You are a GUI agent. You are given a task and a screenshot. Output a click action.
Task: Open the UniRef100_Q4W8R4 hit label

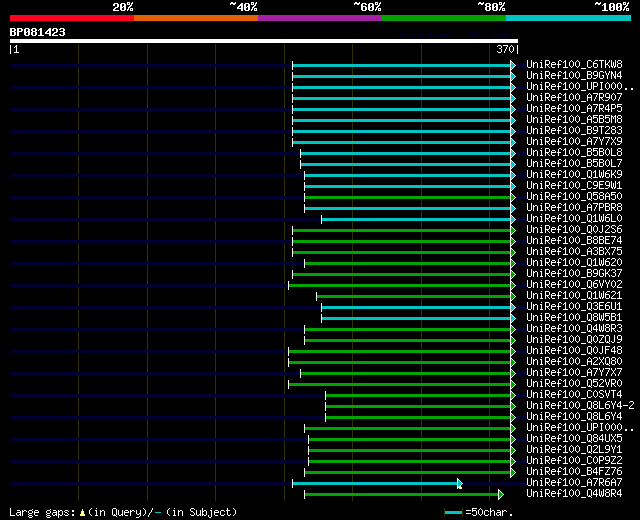pos(574,494)
